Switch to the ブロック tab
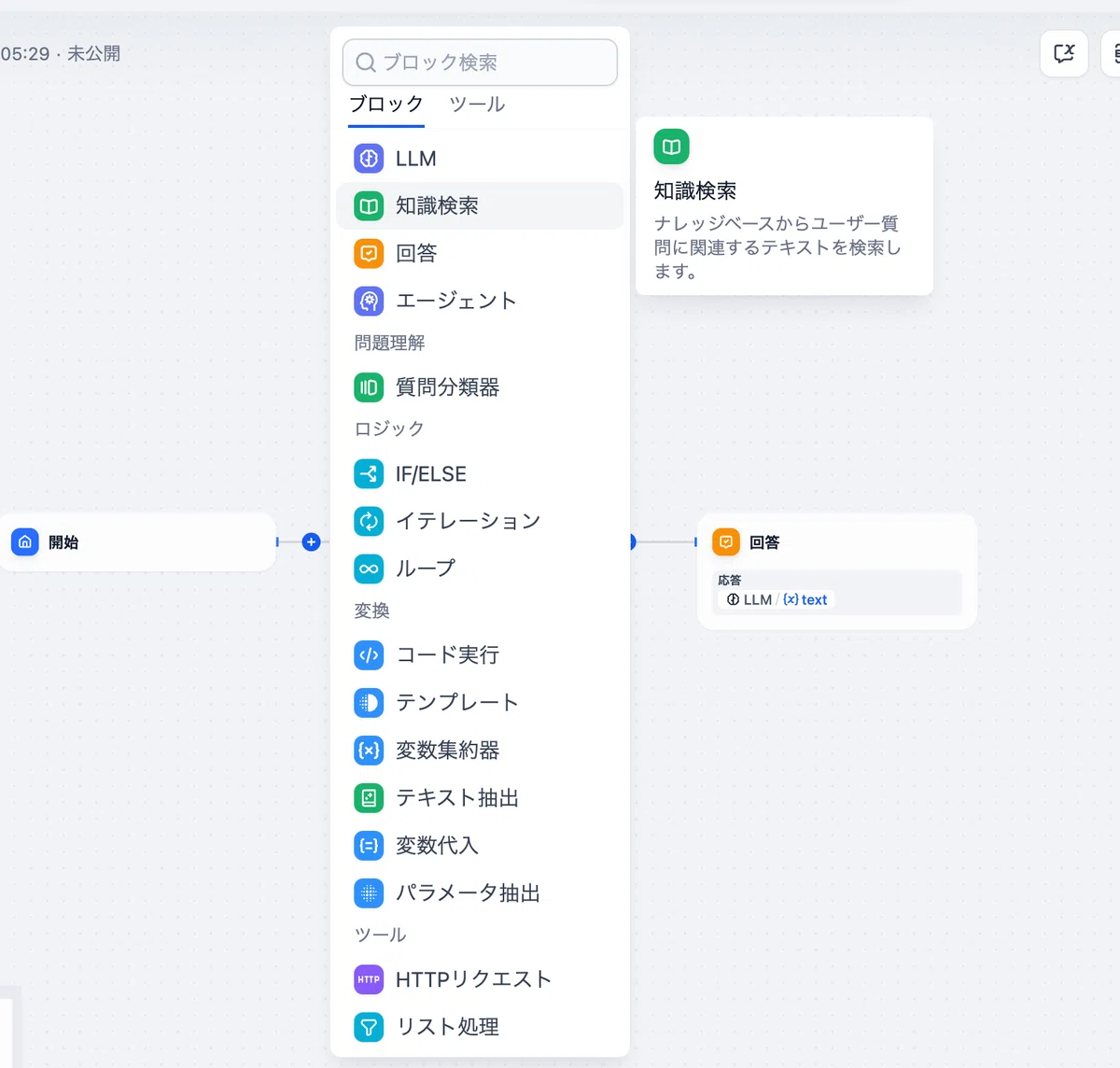The image size is (1120, 1068). point(386,105)
